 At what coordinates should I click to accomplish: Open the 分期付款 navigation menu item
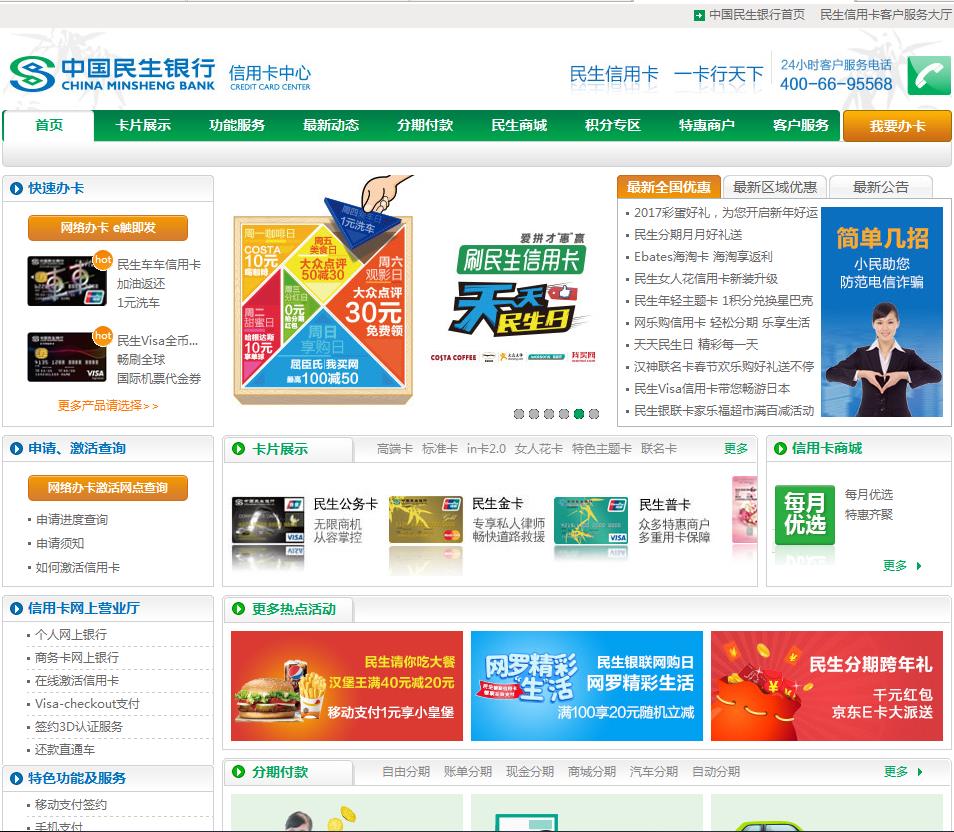(x=425, y=126)
